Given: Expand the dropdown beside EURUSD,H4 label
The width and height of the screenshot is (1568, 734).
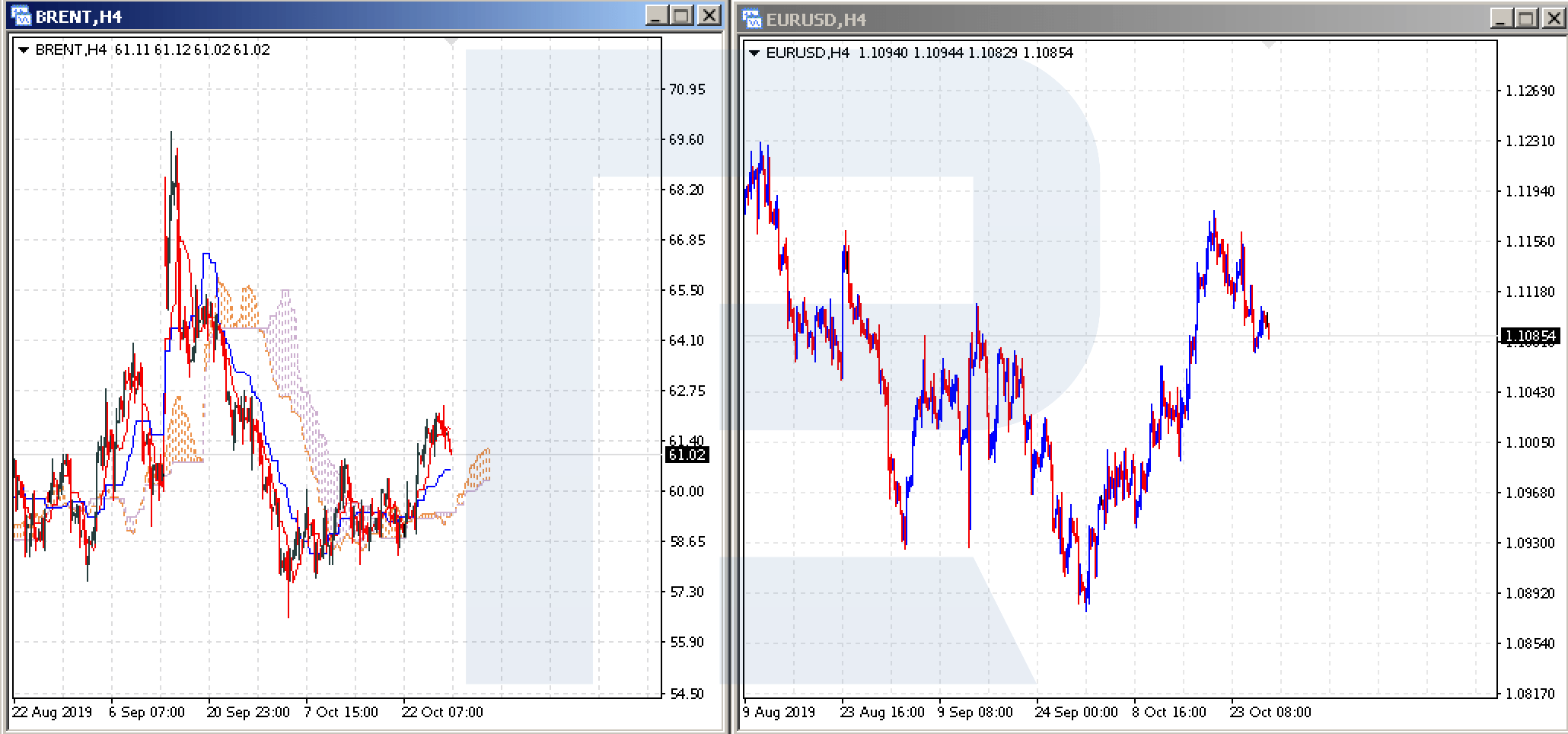Looking at the screenshot, I should click(x=756, y=53).
